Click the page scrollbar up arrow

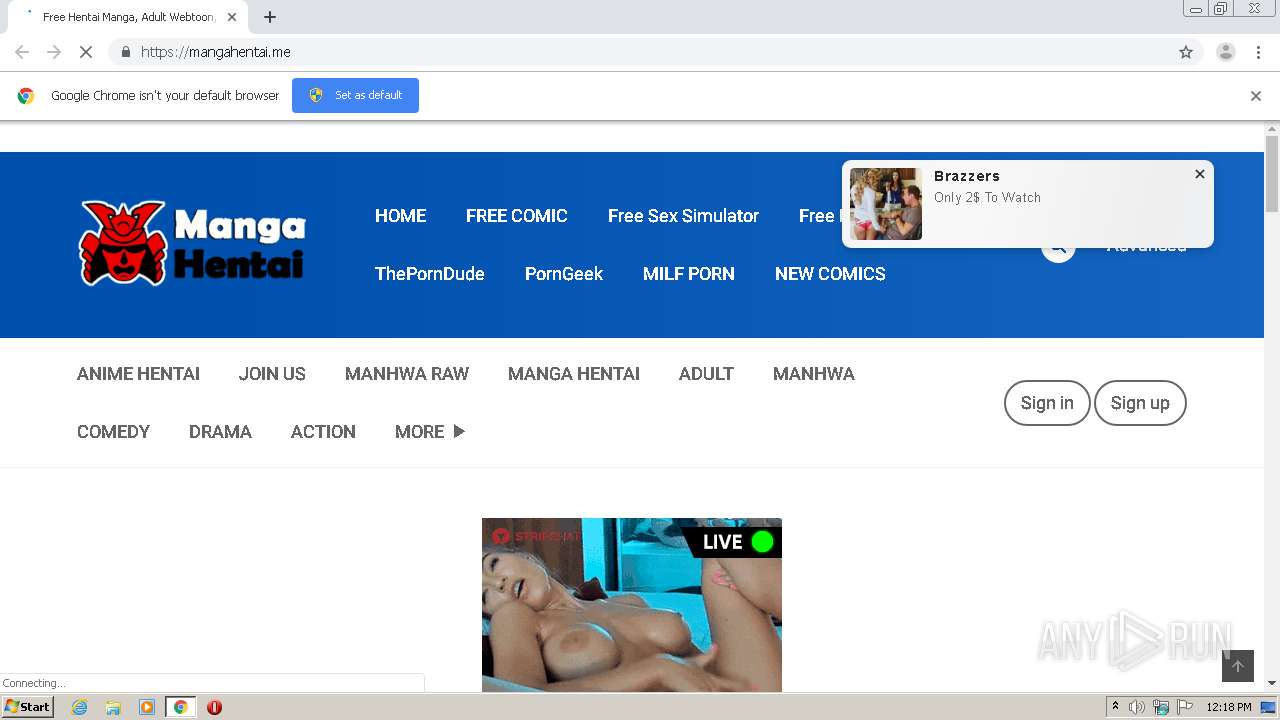pyautogui.click(x=1272, y=129)
